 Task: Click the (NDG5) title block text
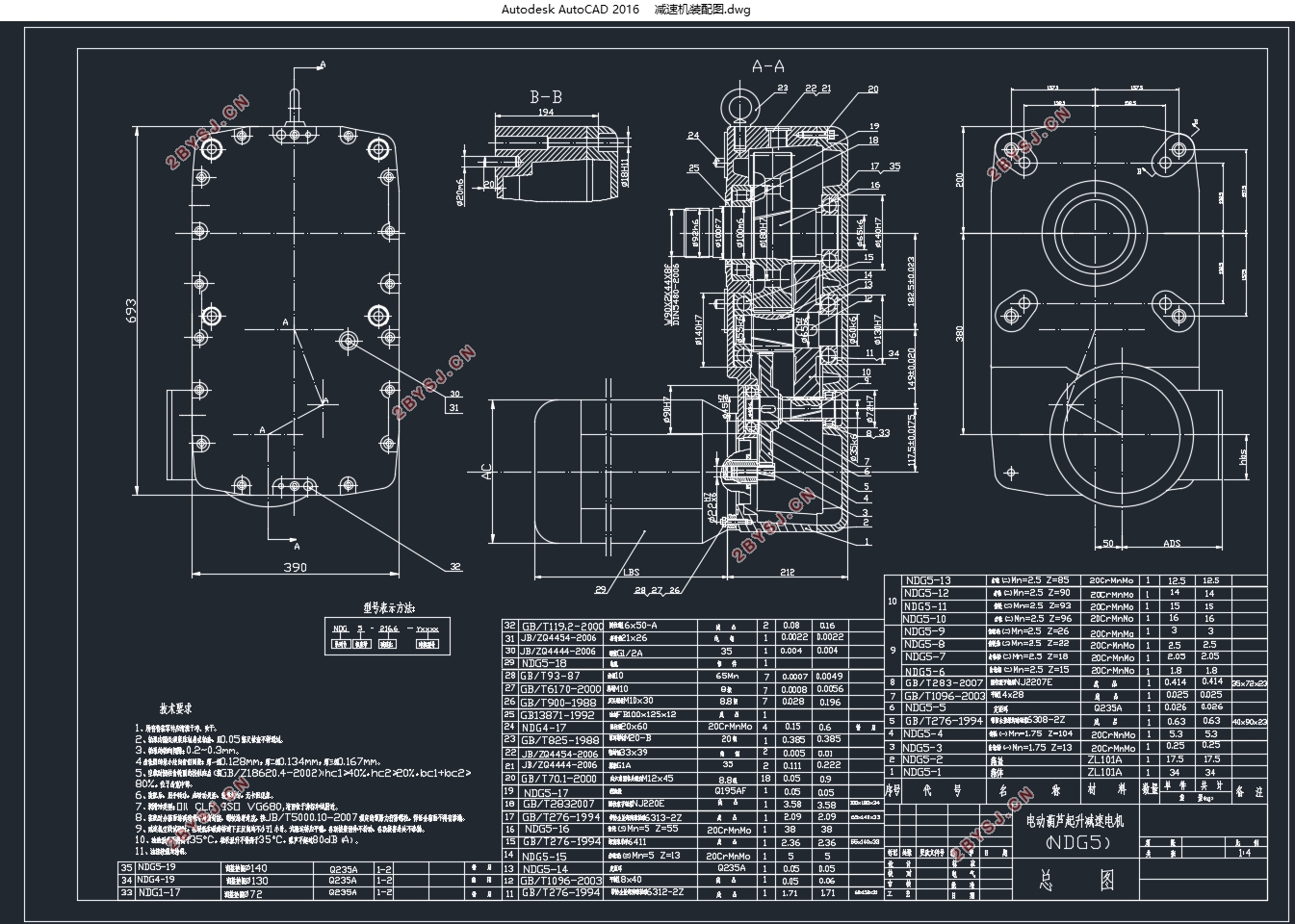click(x=1076, y=844)
